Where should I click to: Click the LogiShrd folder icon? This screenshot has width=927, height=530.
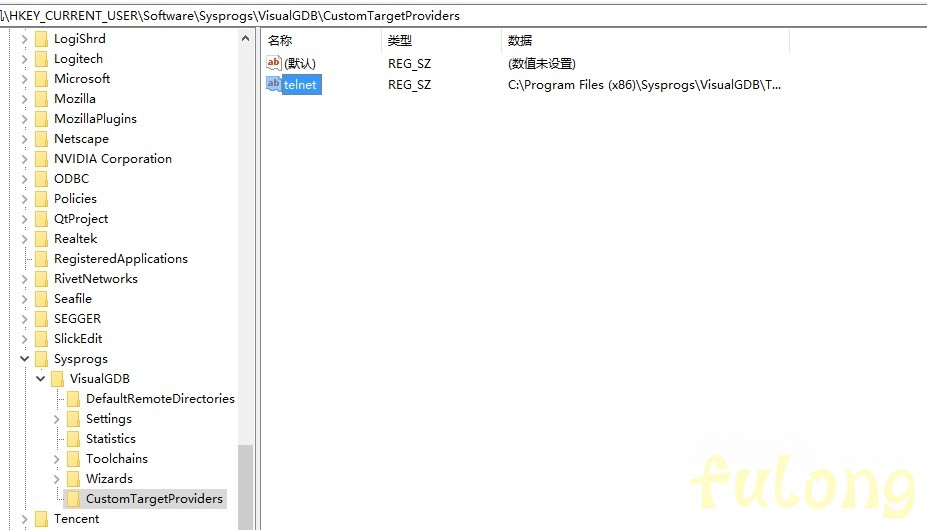click(41, 39)
